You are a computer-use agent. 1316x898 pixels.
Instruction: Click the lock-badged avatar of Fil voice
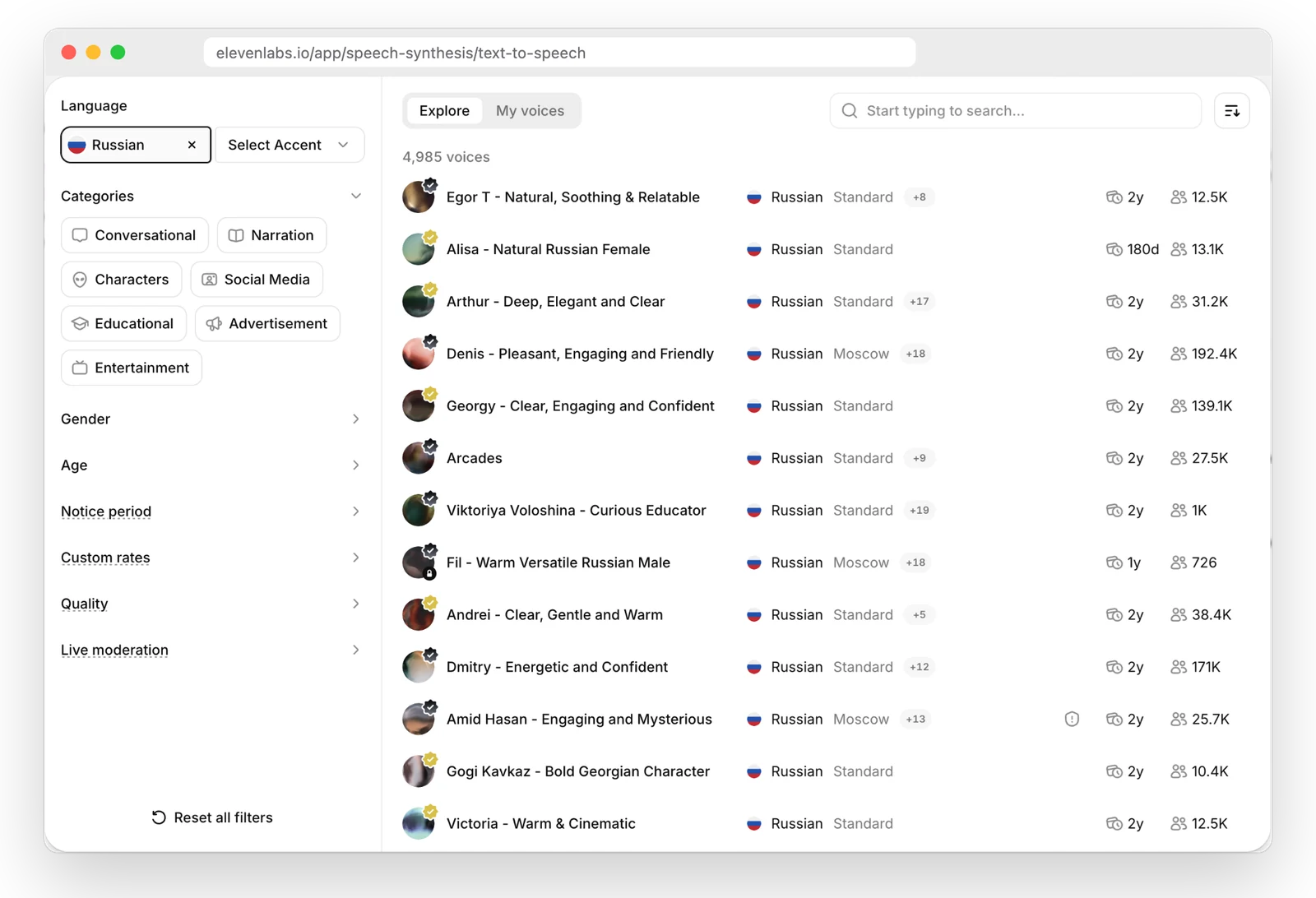click(419, 562)
